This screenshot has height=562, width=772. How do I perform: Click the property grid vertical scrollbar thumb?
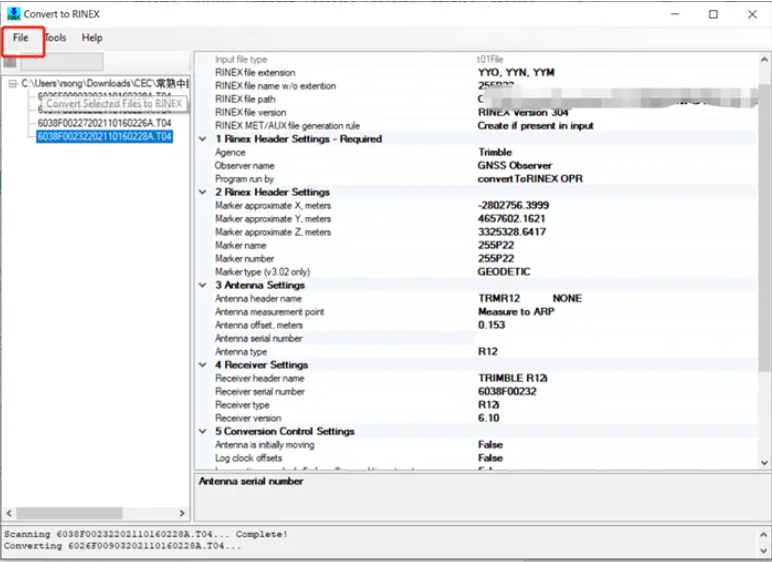(764, 227)
